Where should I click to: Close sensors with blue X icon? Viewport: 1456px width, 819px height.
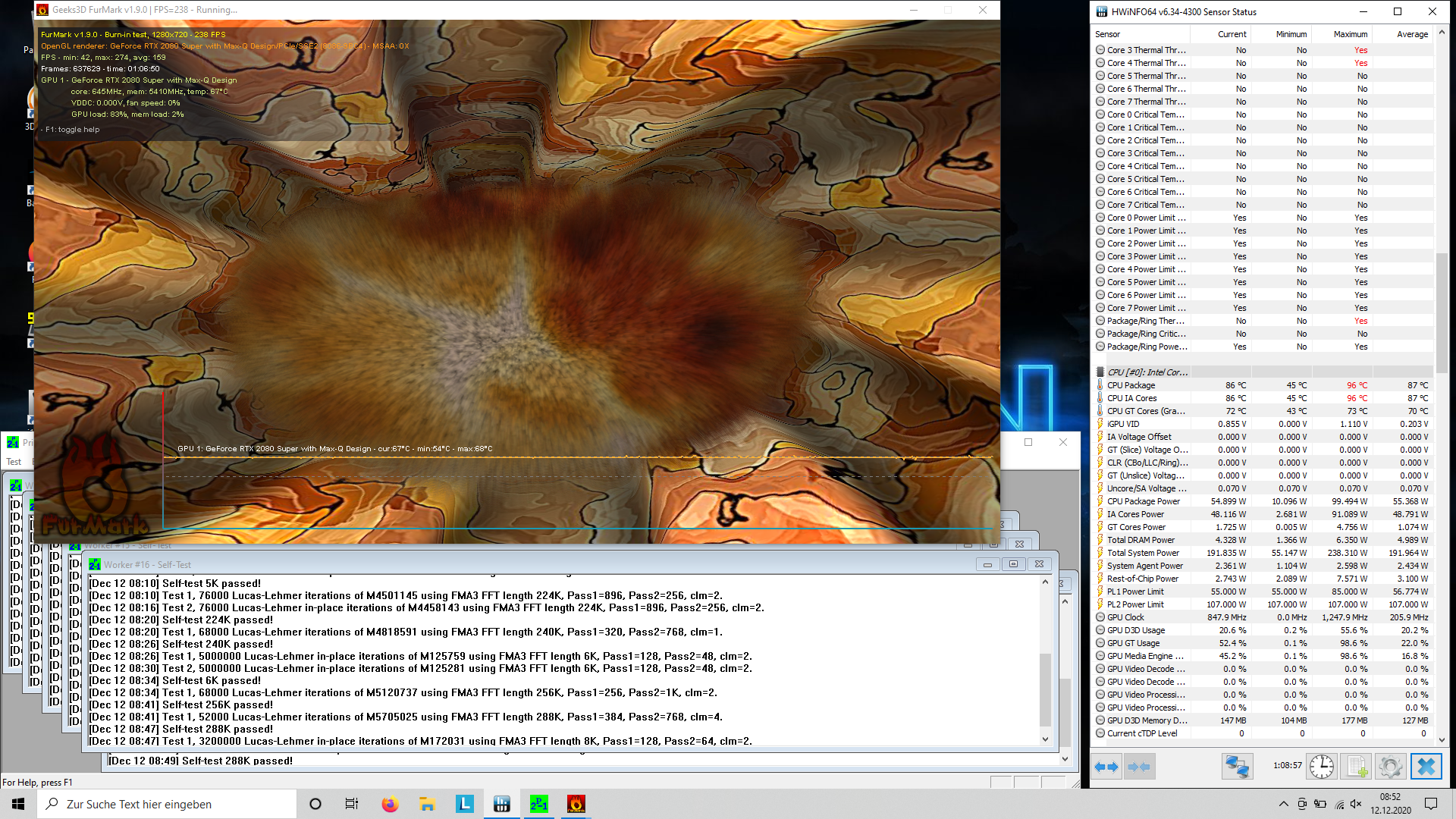coord(1426,767)
